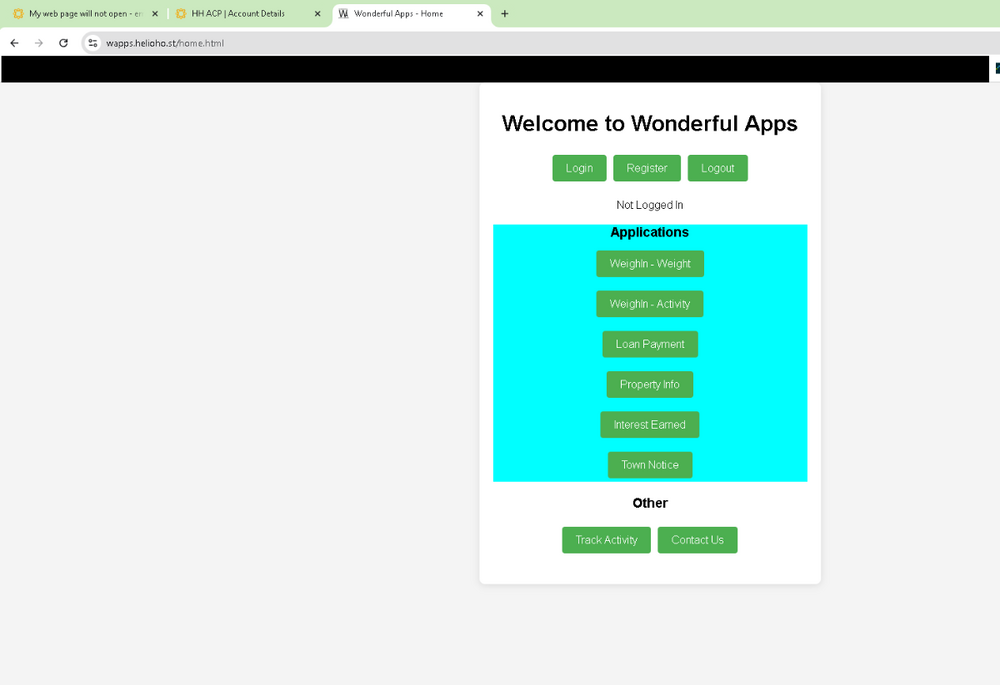Open the WeighIn - Weight application

click(x=650, y=264)
